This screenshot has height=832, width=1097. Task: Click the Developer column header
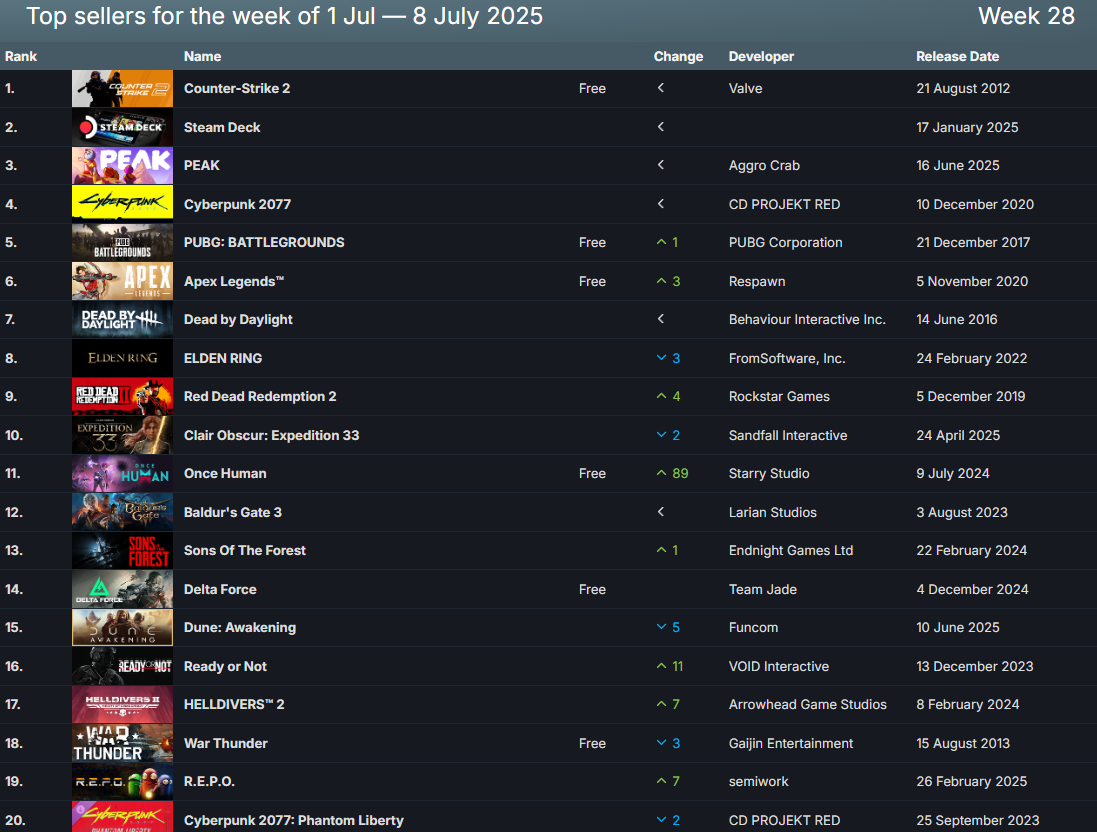pyautogui.click(x=763, y=56)
